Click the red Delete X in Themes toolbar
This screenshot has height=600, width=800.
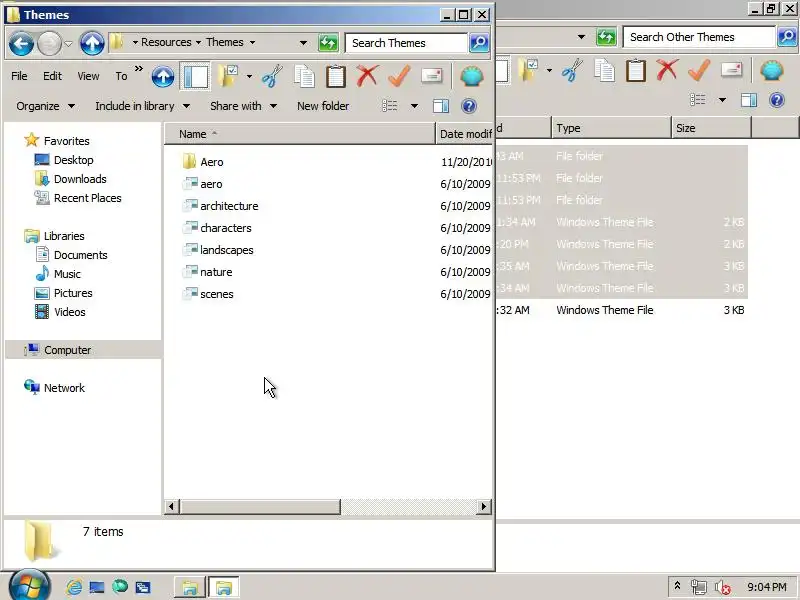point(367,77)
